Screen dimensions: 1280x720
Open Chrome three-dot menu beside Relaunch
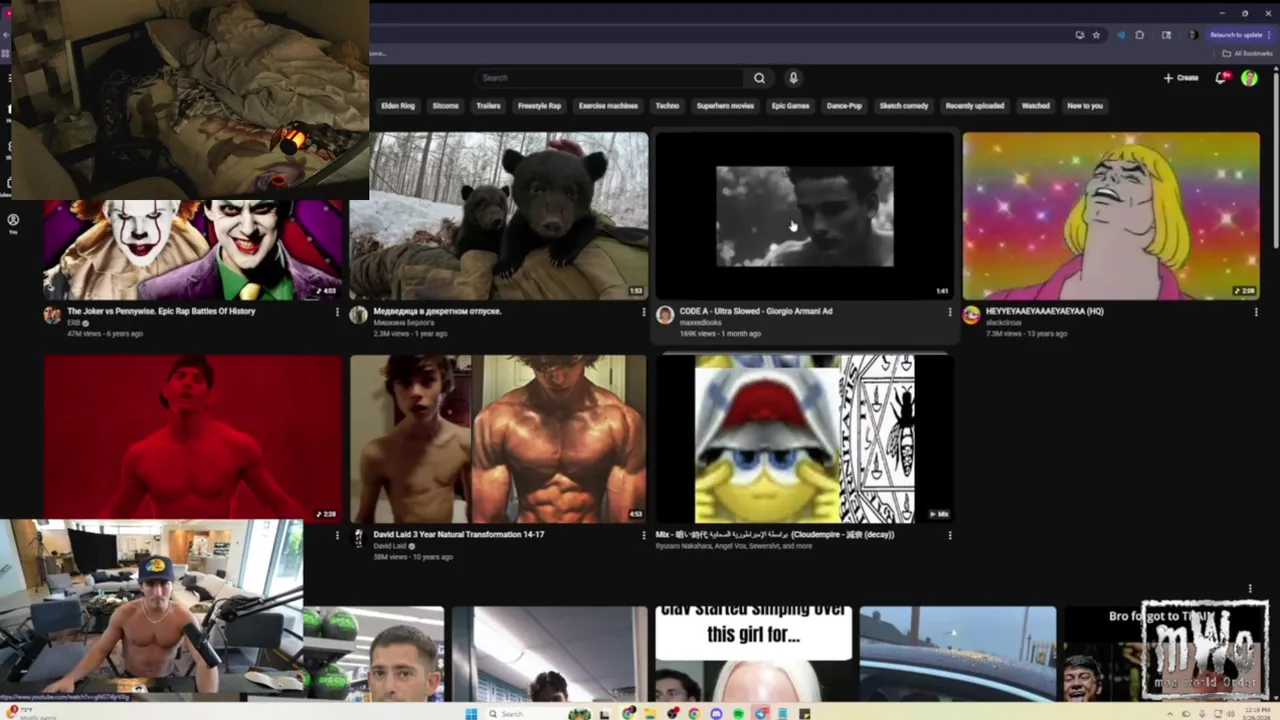click(x=1269, y=35)
